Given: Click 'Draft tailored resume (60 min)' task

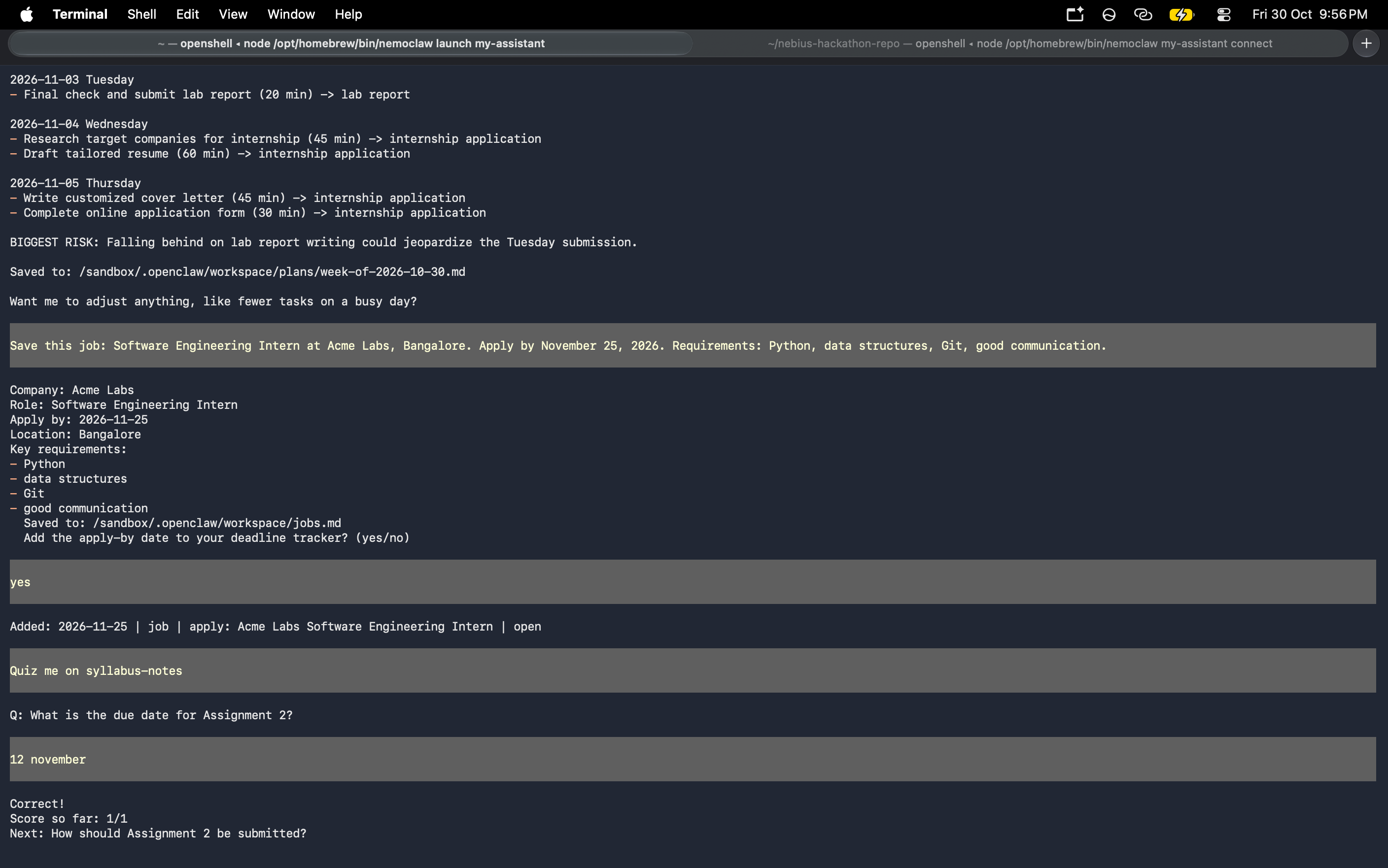Looking at the screenshot, I should pyautogui.click(x=209, y=154).
